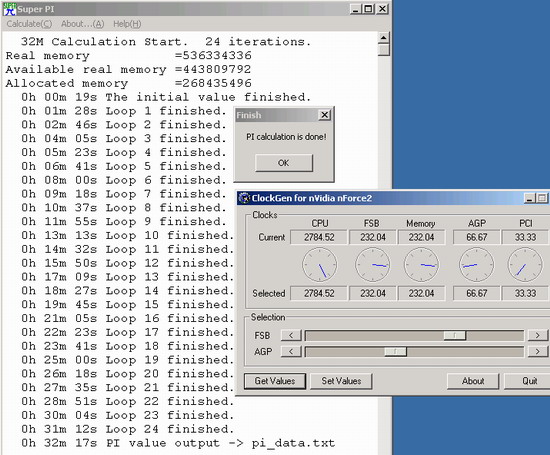Click the Current CPU value 2784.52

319,237
